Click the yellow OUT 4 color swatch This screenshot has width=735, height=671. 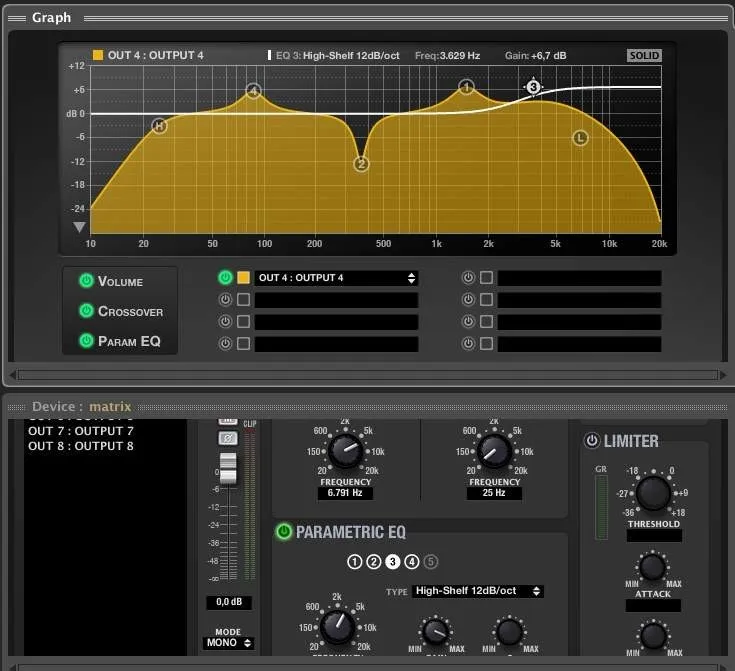pos(243,278)
